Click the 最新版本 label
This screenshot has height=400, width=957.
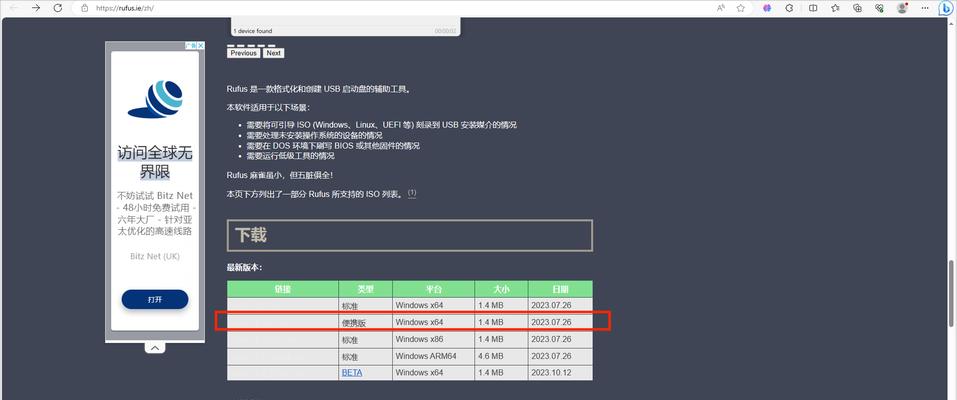coord(245,267)
